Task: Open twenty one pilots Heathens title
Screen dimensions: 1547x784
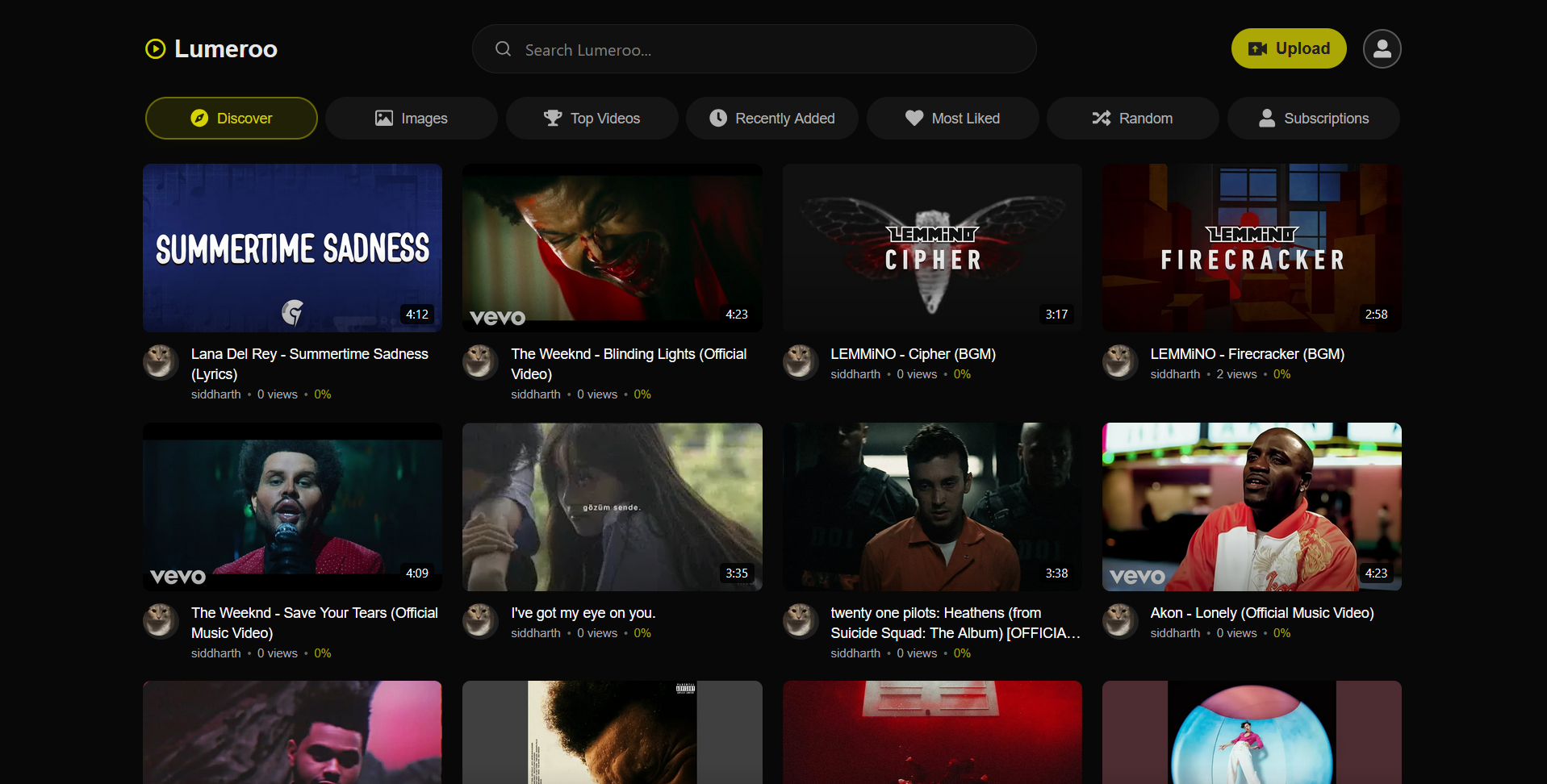Action: click(x=955, y=623)
